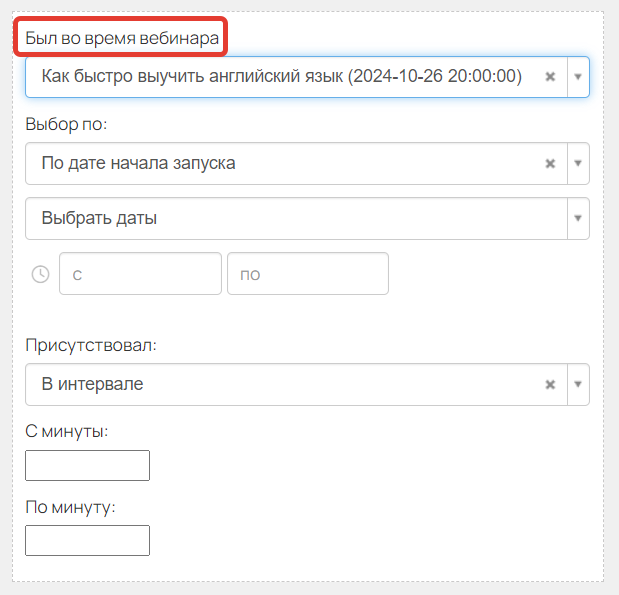
Task: Click the 'Выбор по:' label
Action: click(x=66, y=124)
